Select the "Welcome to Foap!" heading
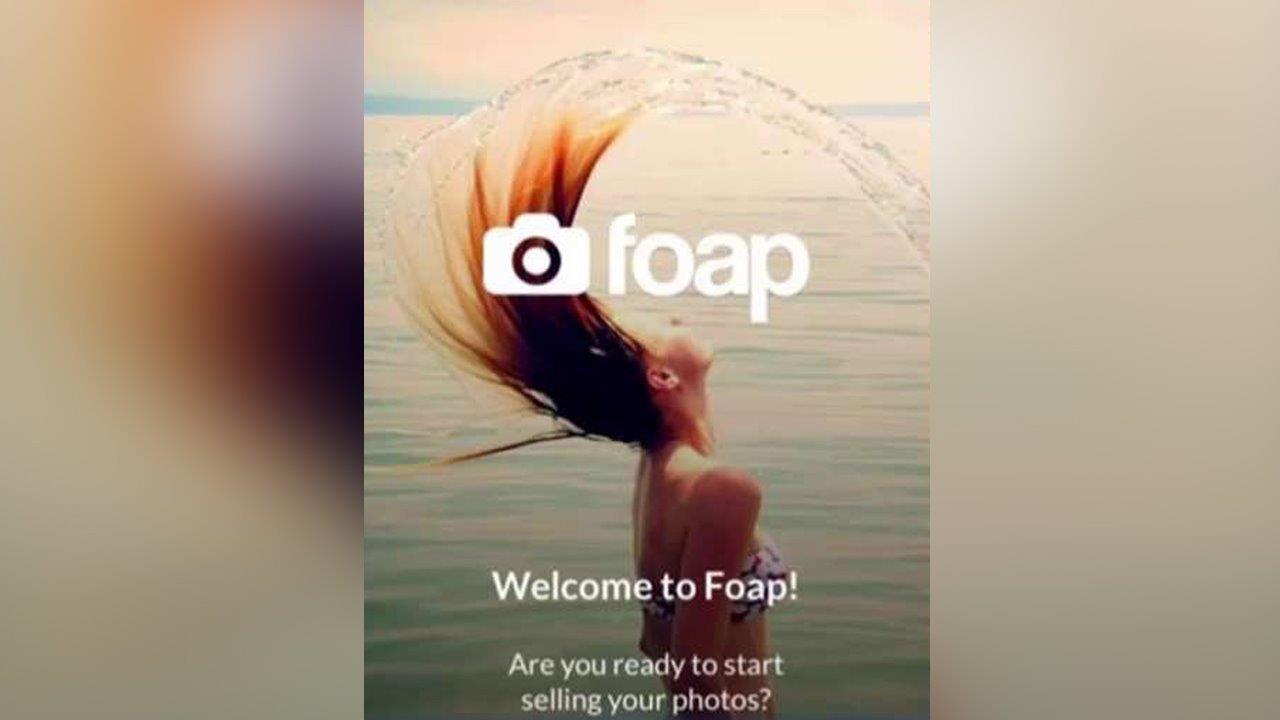The width and height of the screenshot is (1280, 720). 645,585
